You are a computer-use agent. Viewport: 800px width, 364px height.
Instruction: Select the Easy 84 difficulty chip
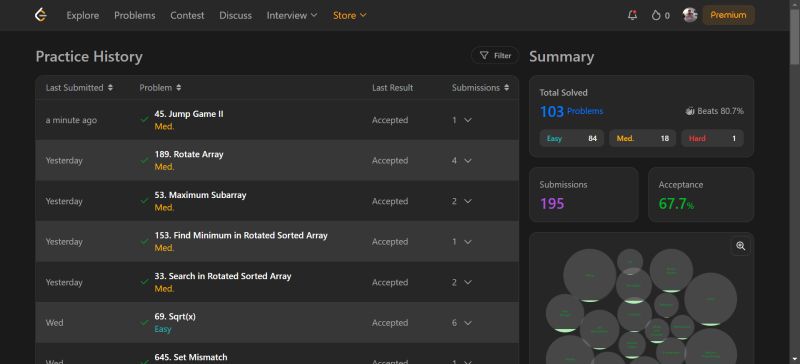(x=571, y=138)
